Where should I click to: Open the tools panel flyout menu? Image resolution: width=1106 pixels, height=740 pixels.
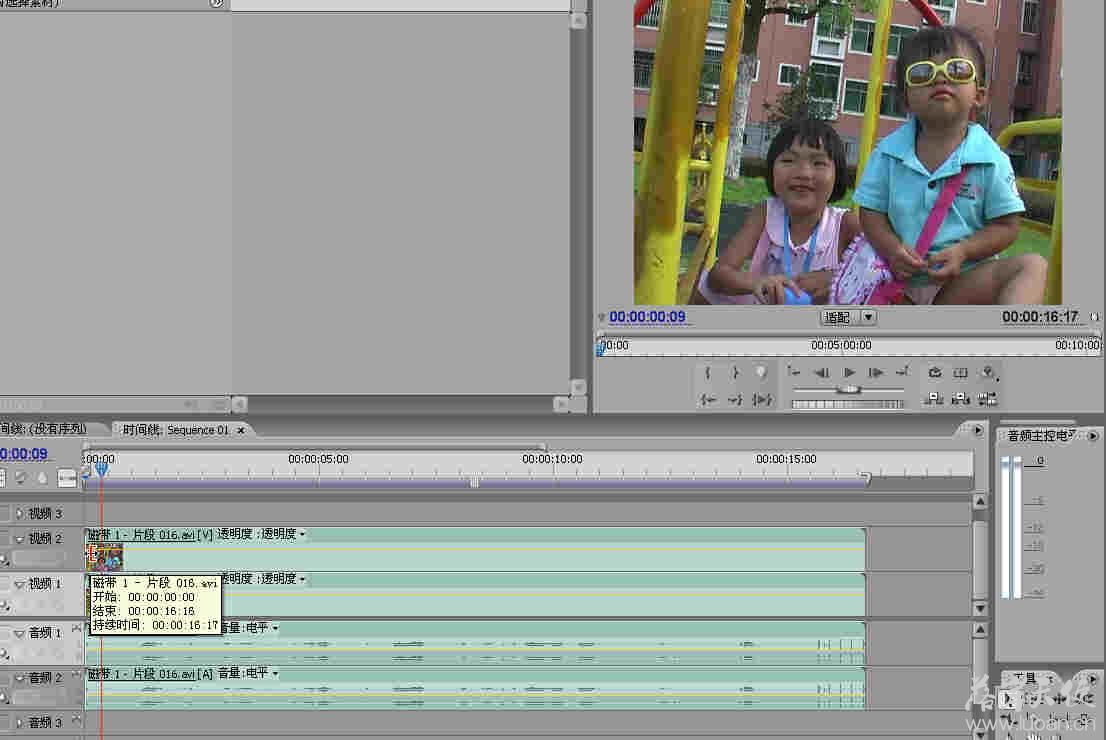1093,679
